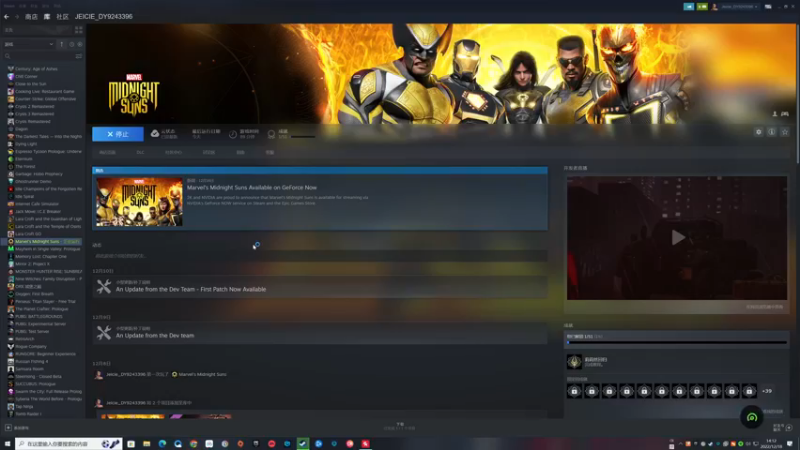The image size is (800, 450).
Task: Add game to favorites star
Action: coord(785,132)
